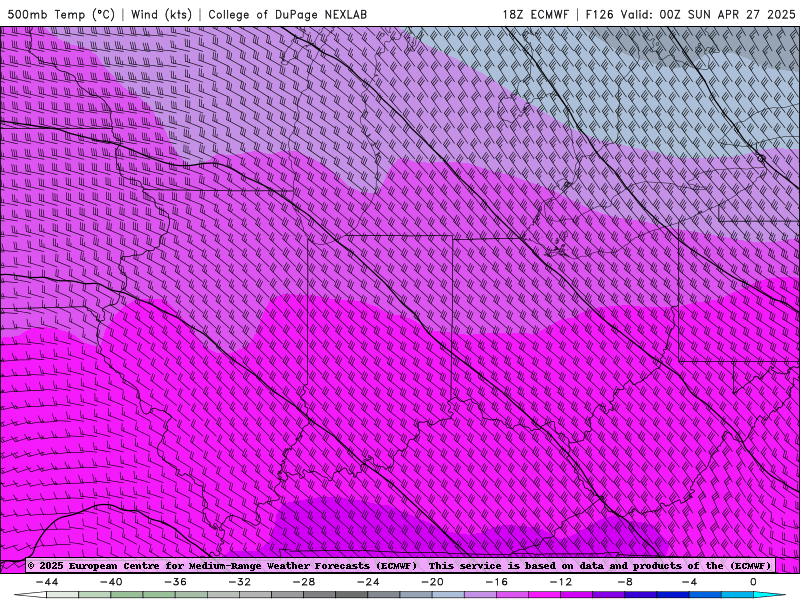Click the '-20' color scale label
This screenshot has width=800, height=600.
(x=433, y=582)
